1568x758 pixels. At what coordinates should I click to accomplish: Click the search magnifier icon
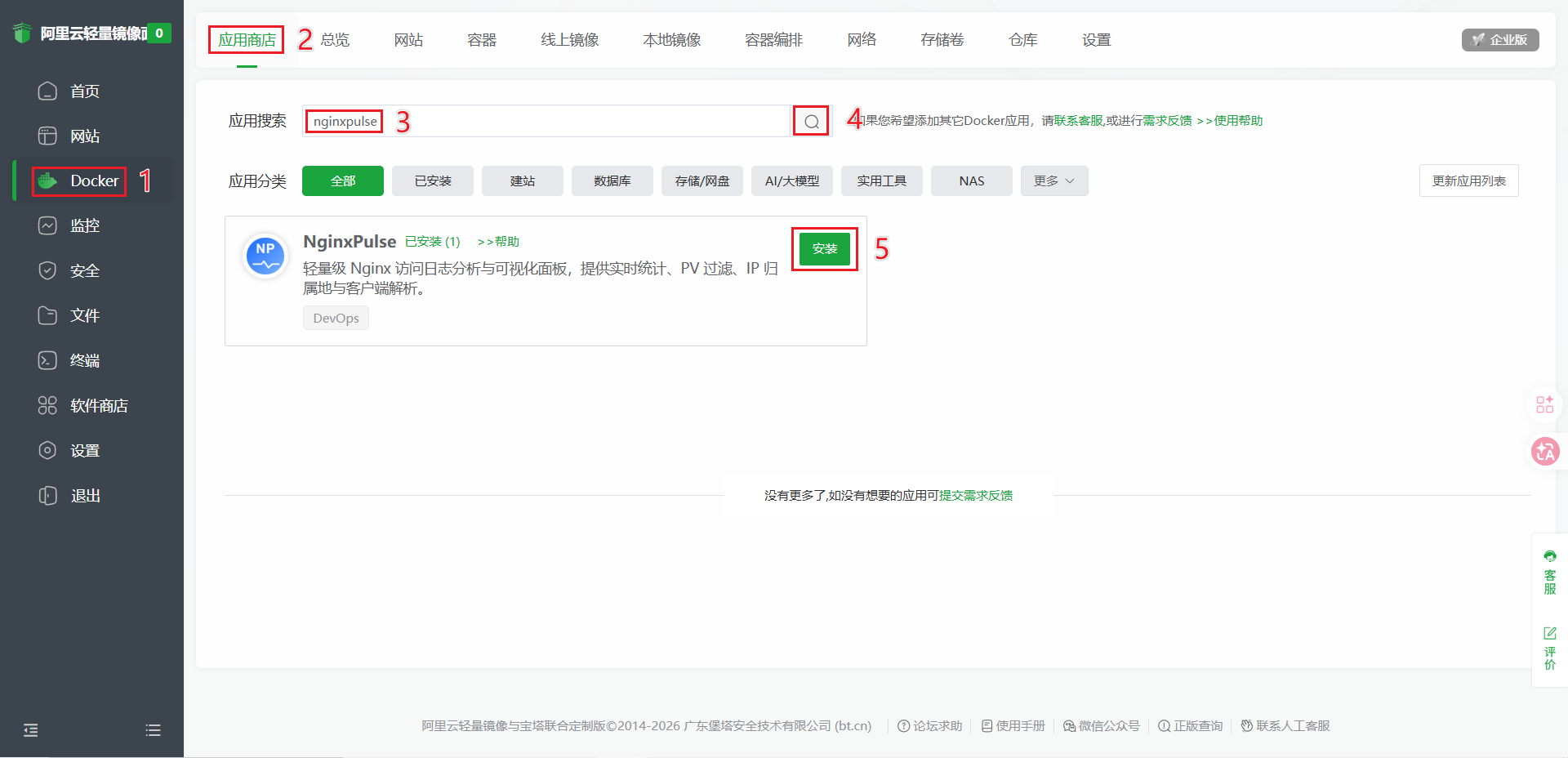click(811, 121)
